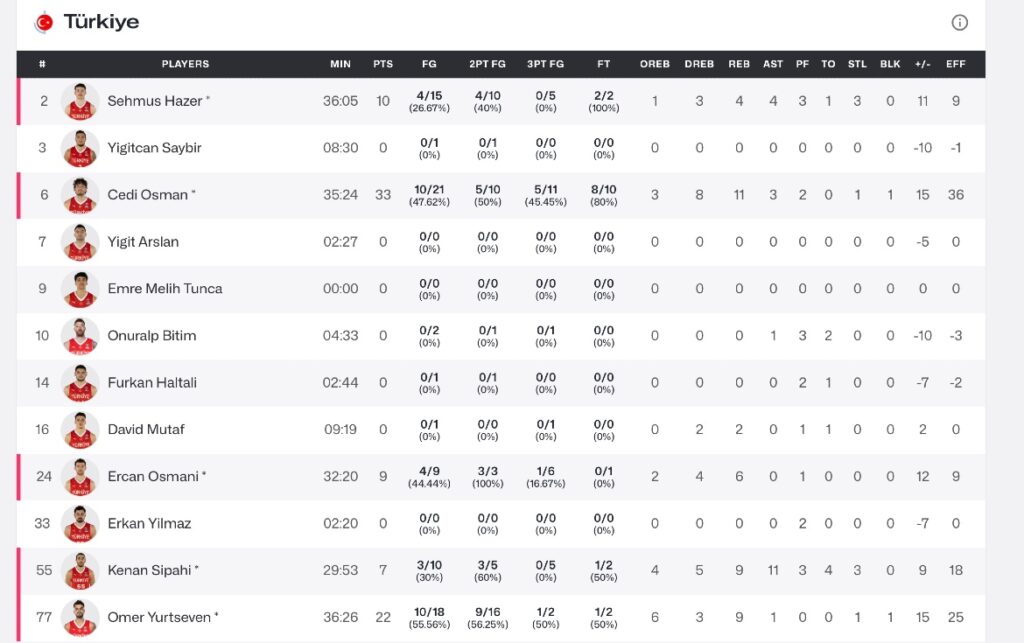Sort by AST column header
1024x643 pixels.
(773, 64)
